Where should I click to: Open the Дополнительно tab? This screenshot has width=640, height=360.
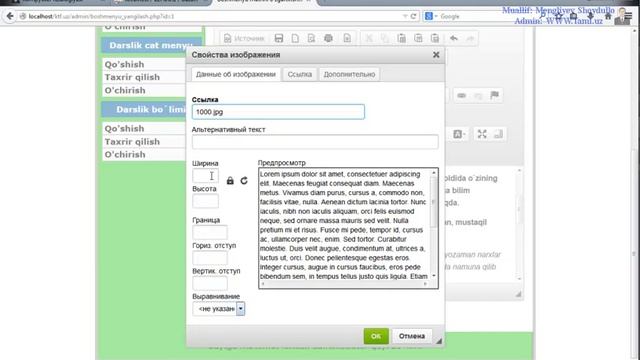[x=349, y=74]
